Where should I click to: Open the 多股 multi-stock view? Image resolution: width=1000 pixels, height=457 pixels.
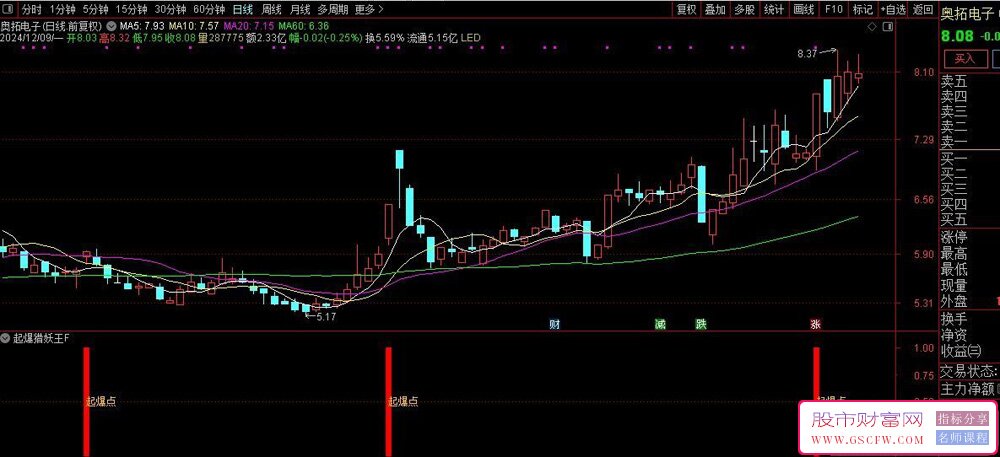tap(744, 9)
